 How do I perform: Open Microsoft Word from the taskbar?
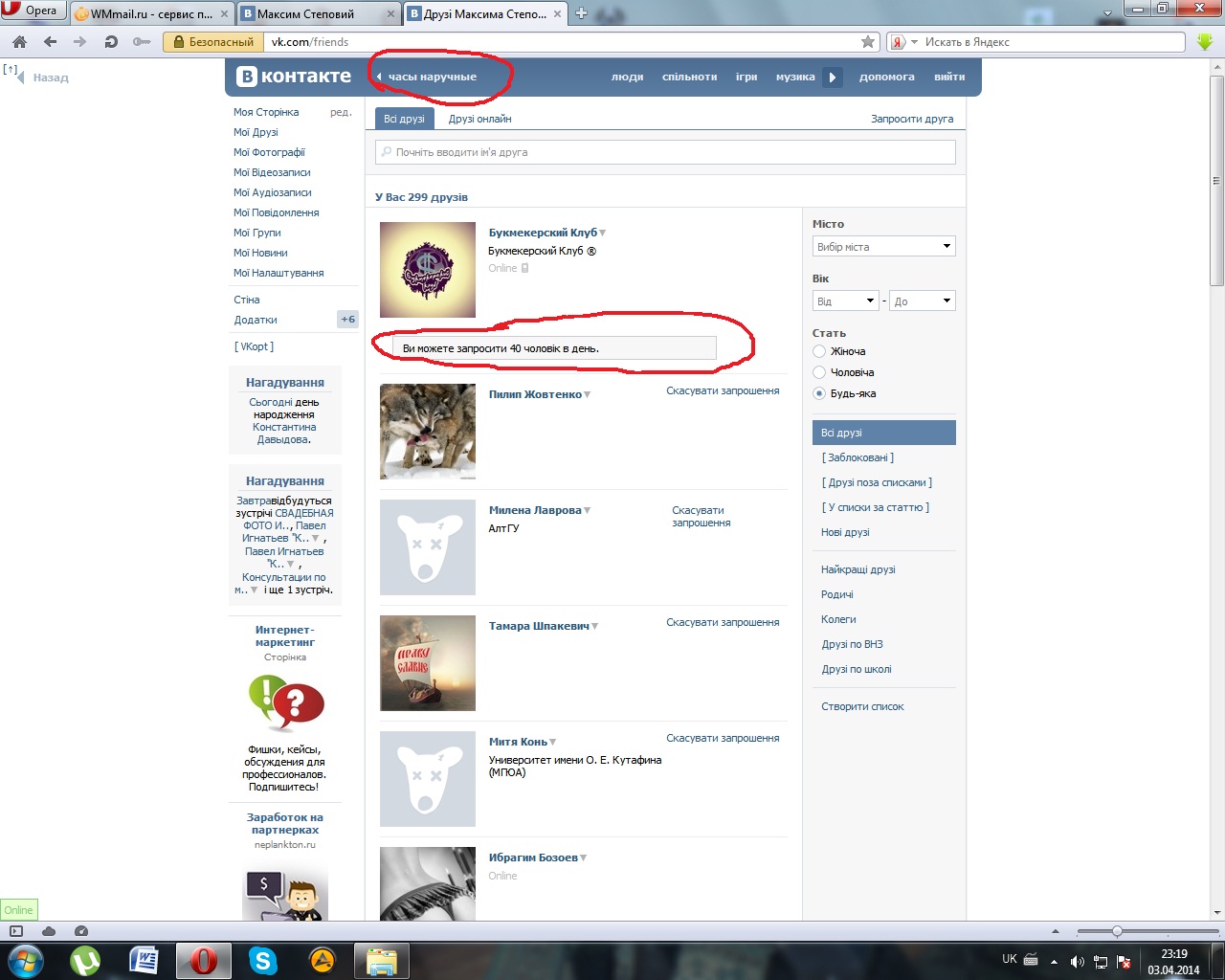tap(144, 960)
